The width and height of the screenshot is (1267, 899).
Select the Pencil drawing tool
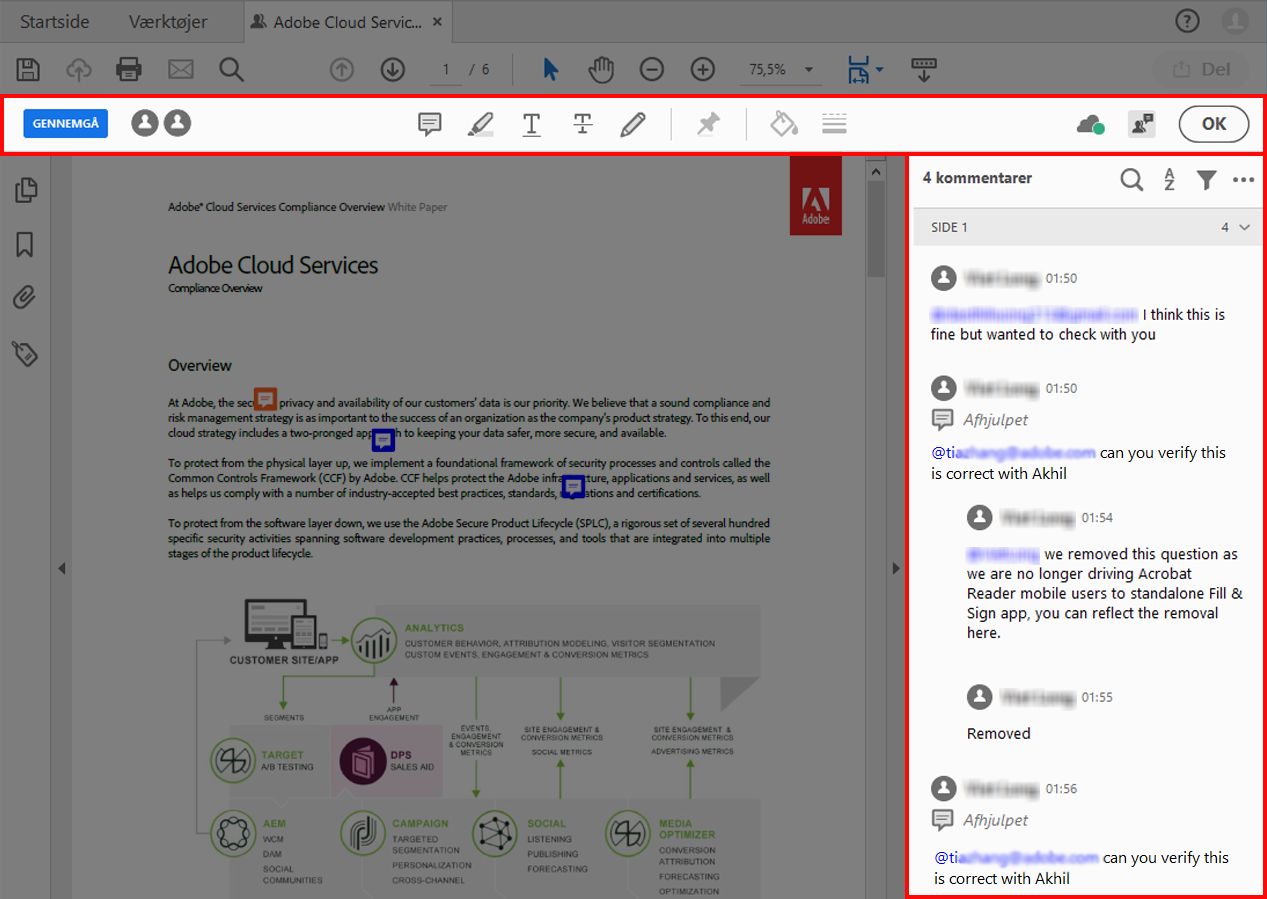(632, 124)
